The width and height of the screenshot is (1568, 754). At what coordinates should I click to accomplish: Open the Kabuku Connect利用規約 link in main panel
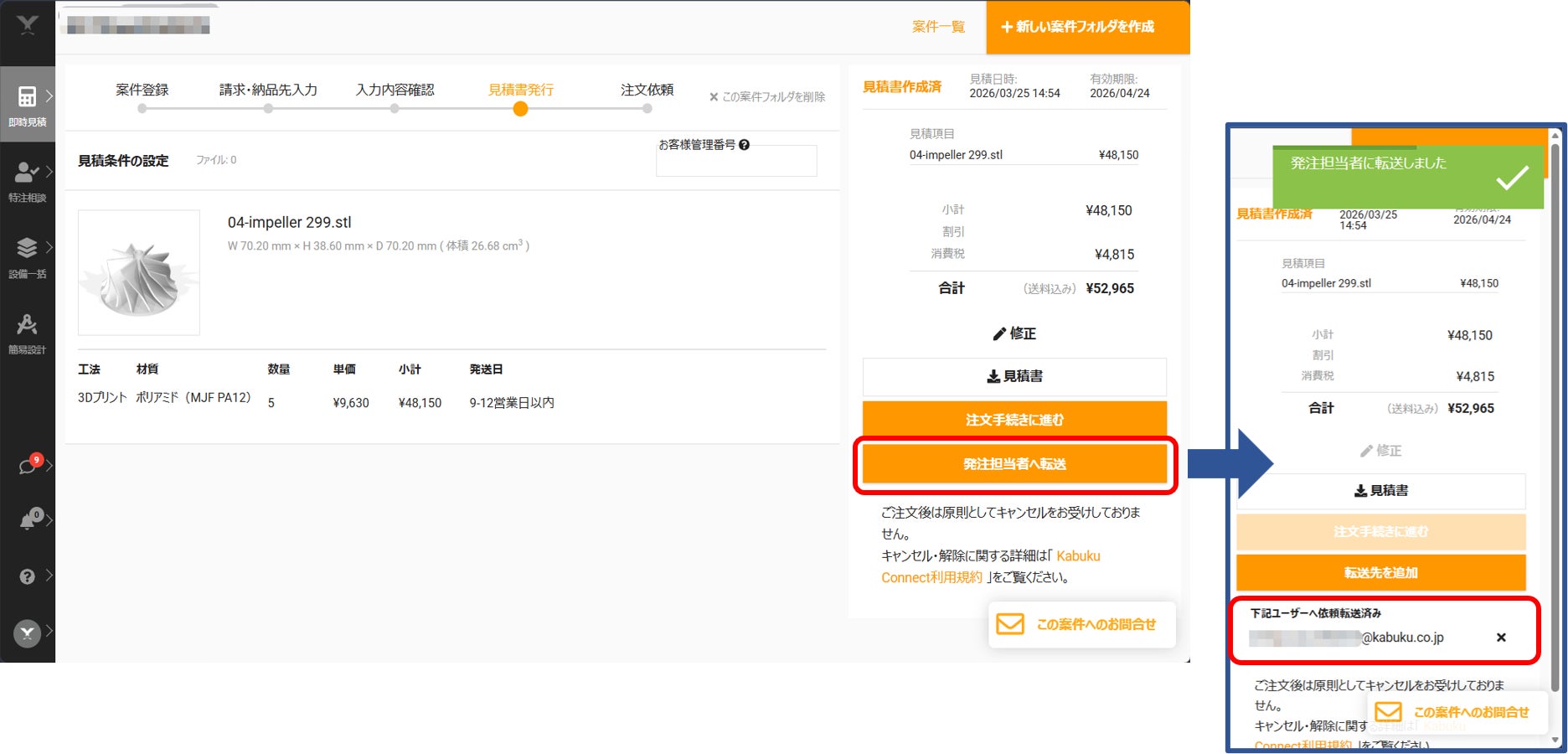pyautogui.click(x=992, y=566)
